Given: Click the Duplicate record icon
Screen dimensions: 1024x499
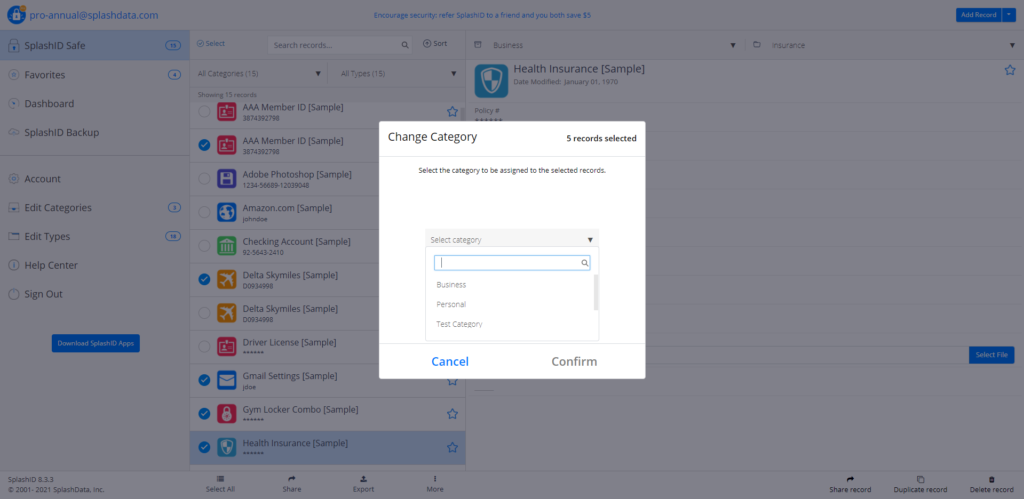Looking at the screenshot, I should pyautogui.click(x=920, y=479).
